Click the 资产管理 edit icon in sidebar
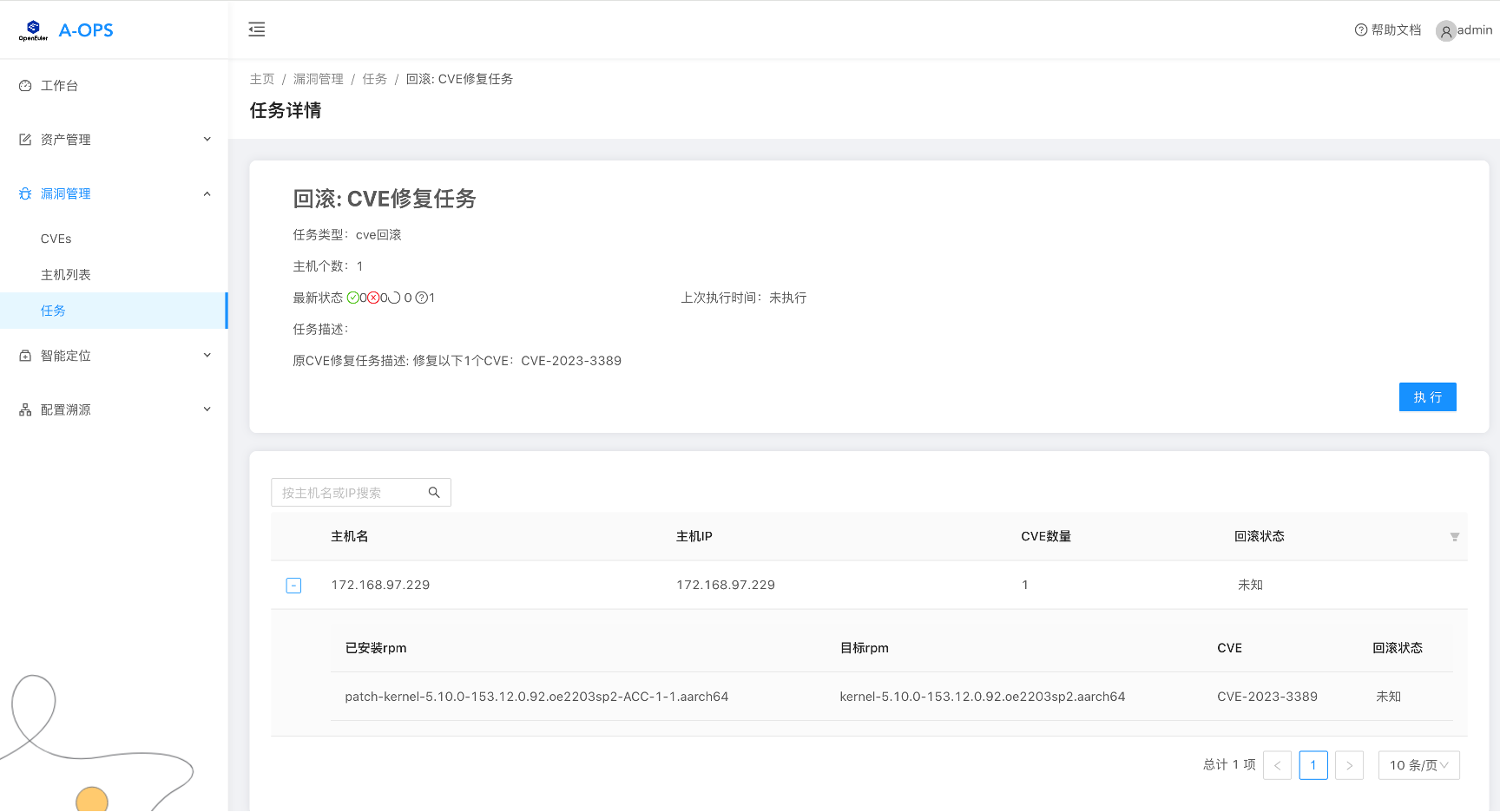Image resolution: width=1500 pixels, height=812 pixels. pyautogui.click(x=24, y=139)
